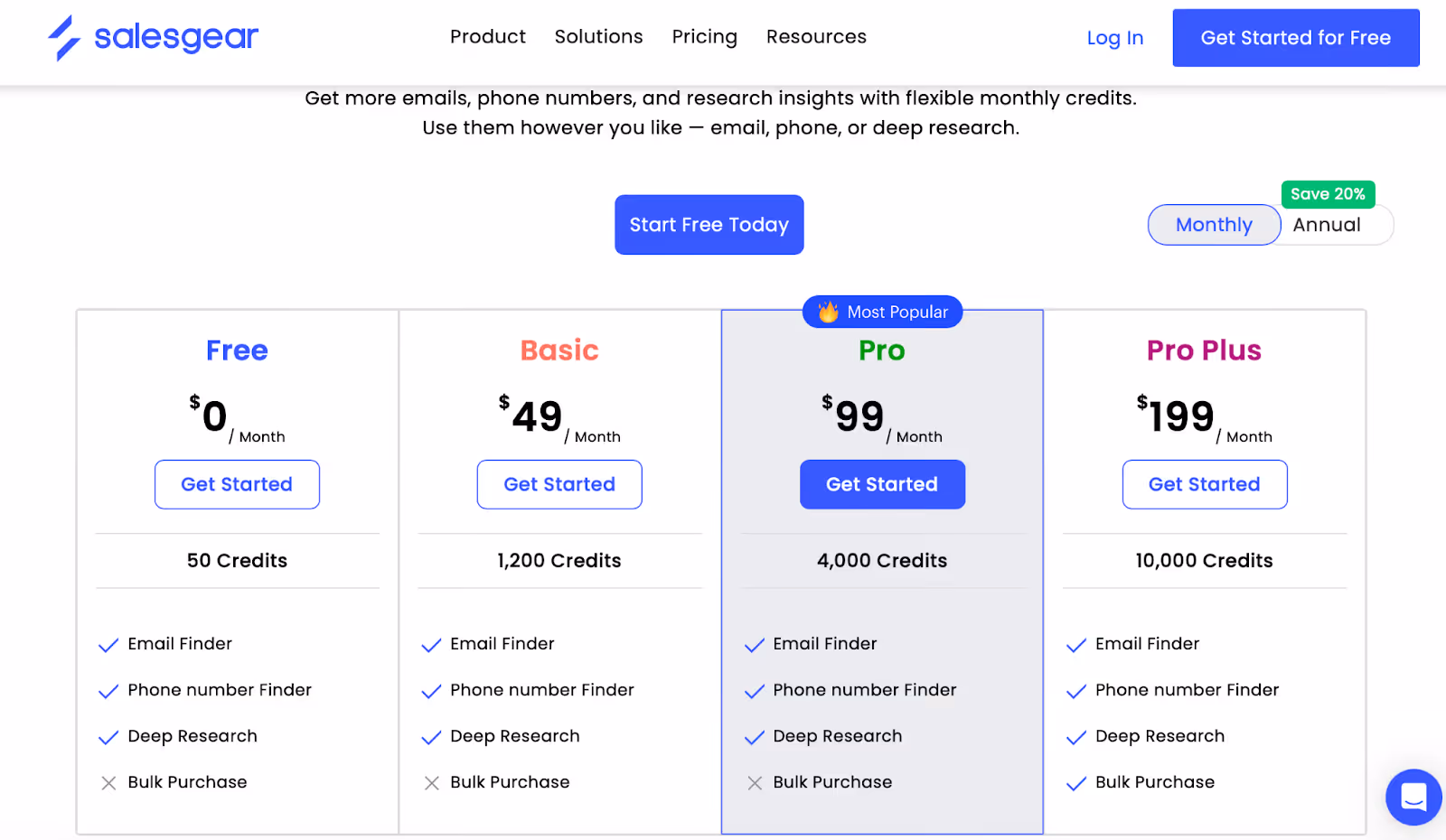The width and height of the screenshot is (1446, 840).
Task: Open the Solutions menu
Action: point(598,37)
